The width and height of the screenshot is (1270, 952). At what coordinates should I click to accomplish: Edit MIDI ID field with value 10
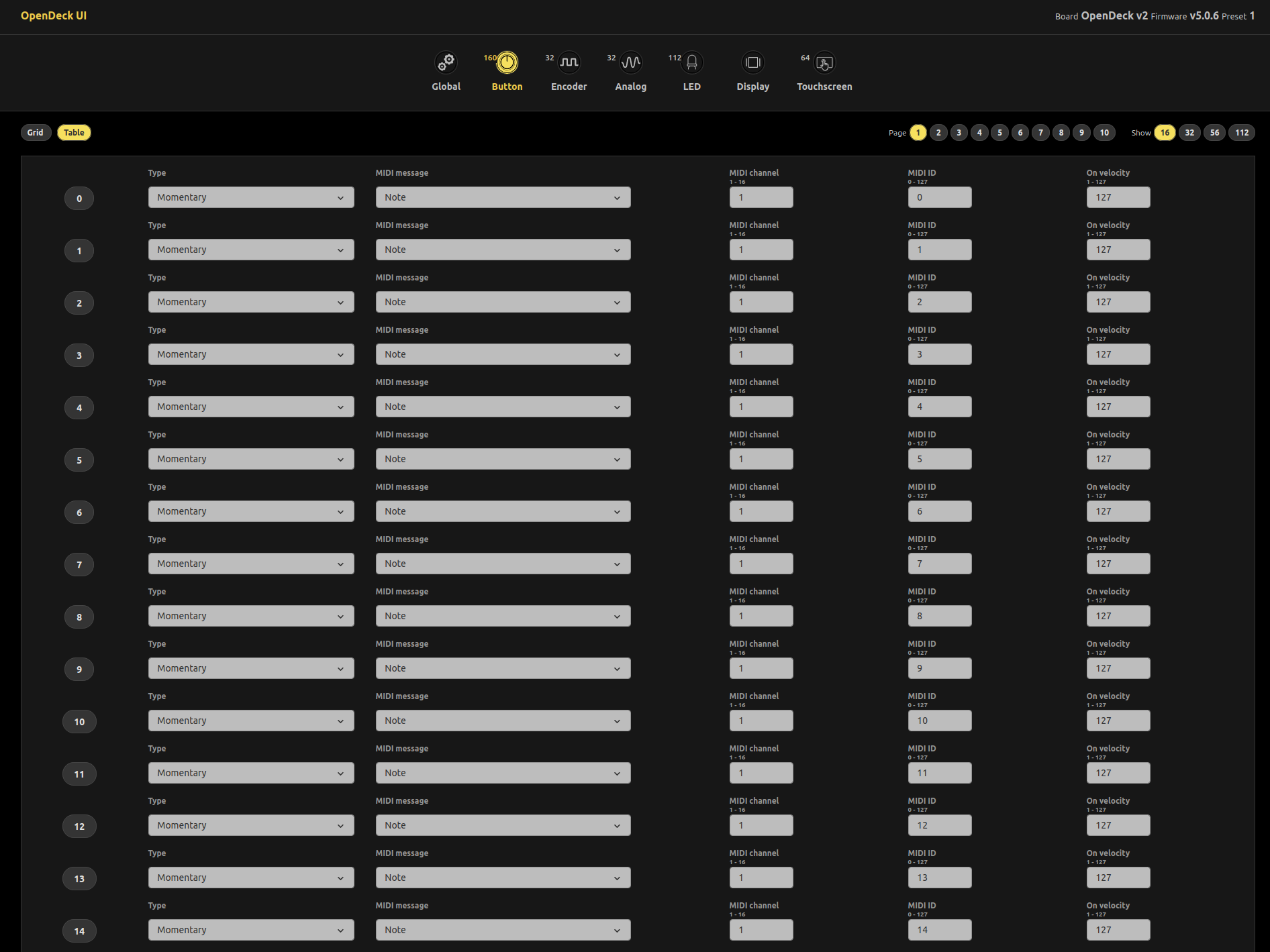(x=940, y=721)
